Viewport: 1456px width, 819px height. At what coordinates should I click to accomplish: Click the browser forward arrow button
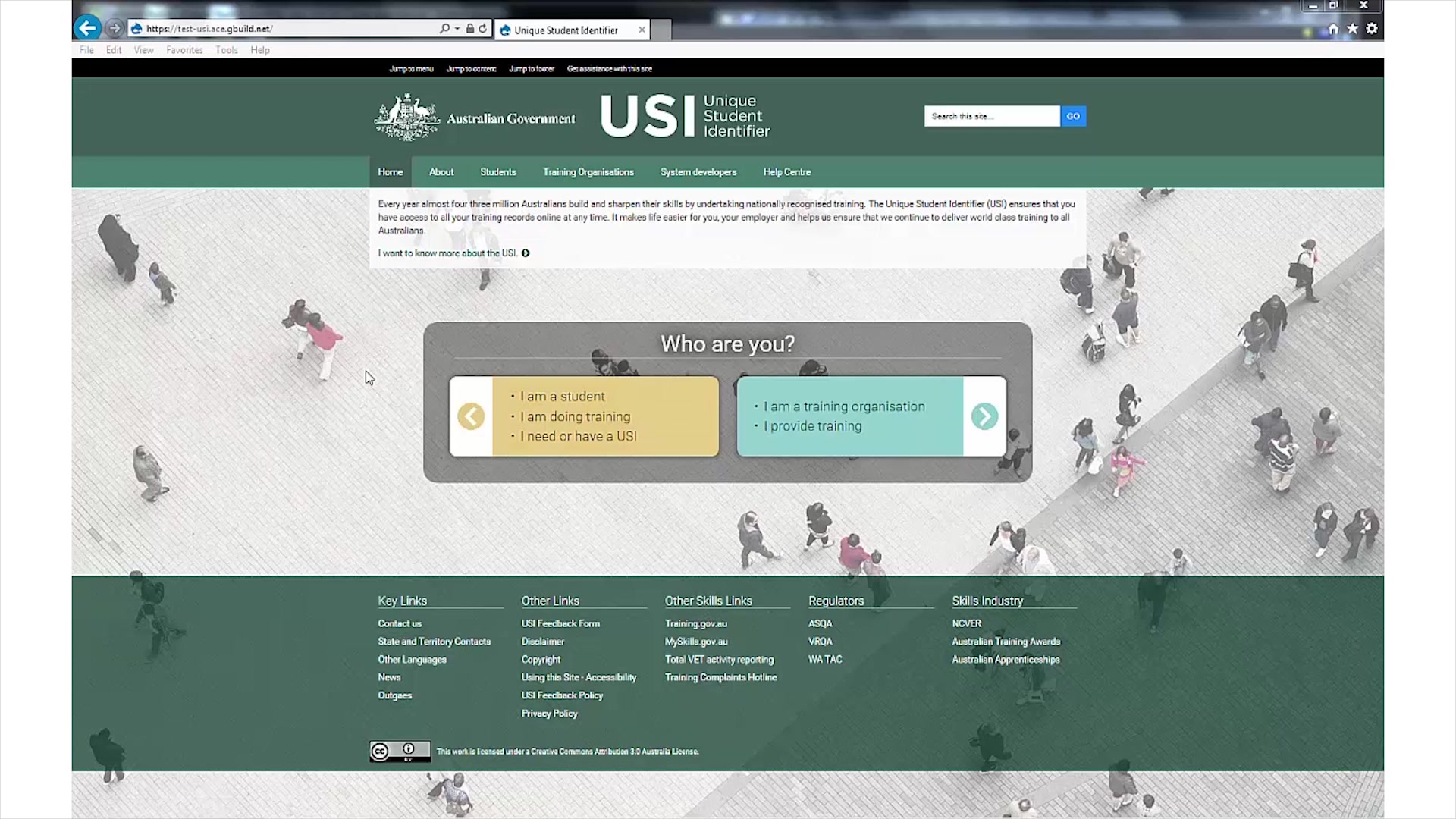click(x=115, y=29)
